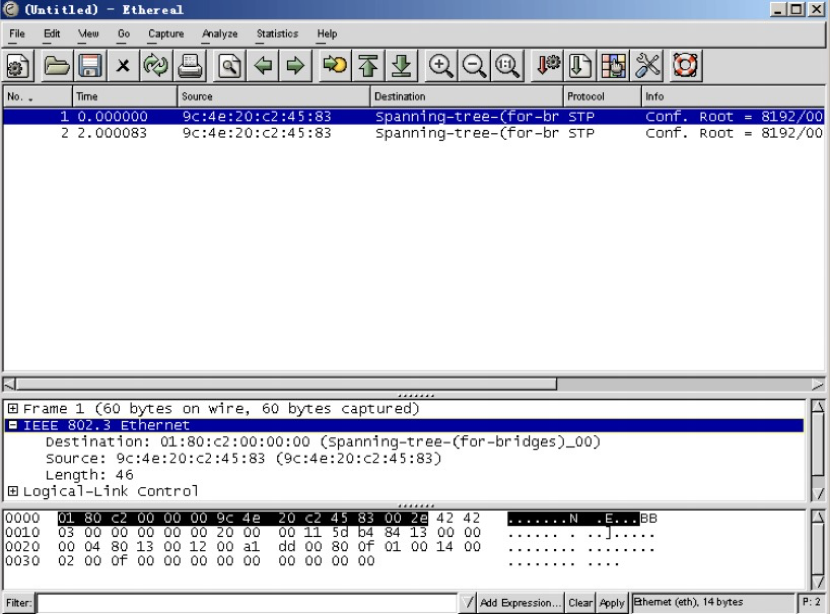Click hex pane scrollbar up arrow
This screenshot has height=614, width=830.
[818, 517]
